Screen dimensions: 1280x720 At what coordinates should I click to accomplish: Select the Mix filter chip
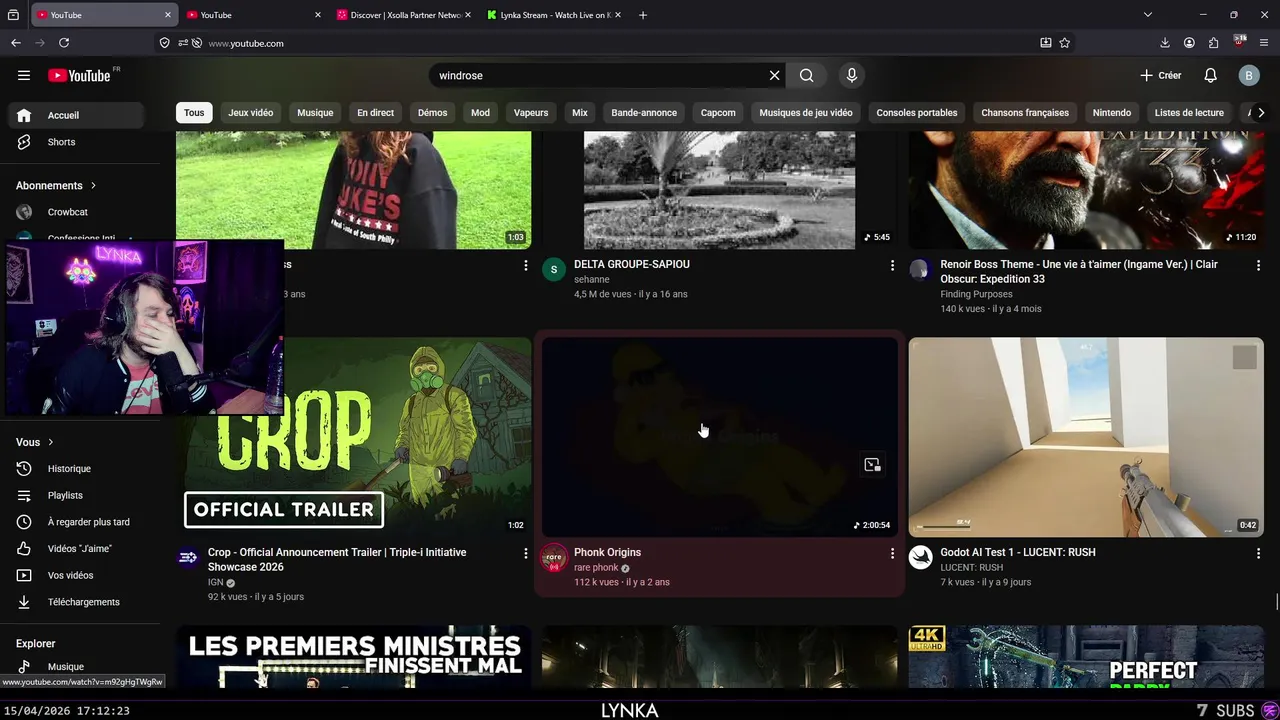(x=580, y=113)
